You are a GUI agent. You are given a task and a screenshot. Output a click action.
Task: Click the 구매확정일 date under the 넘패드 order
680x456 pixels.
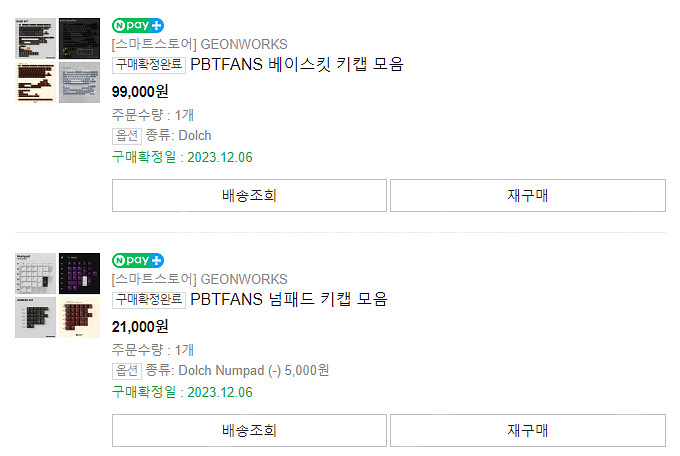pos(182,392)
